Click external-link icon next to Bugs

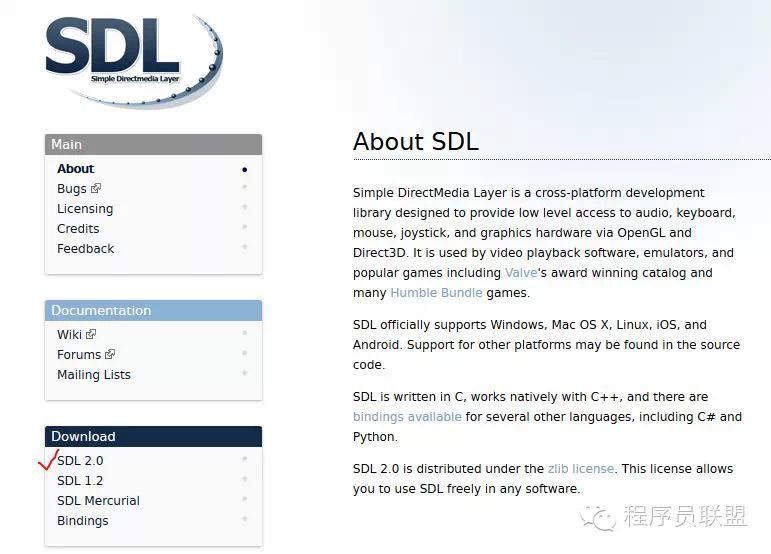coord(96,188)
